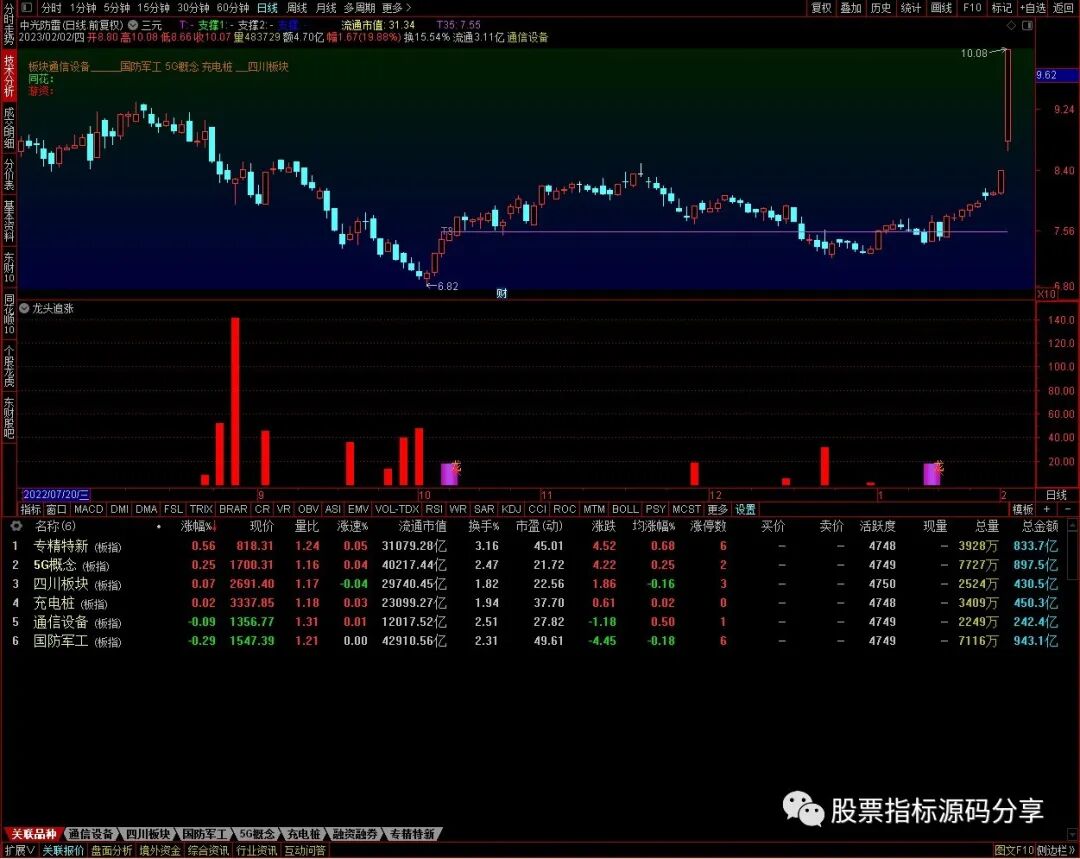This screenshot has height=859, width=1080.
Task: Click 图文F10 at bottom right
Action: tap(1014, 851)
